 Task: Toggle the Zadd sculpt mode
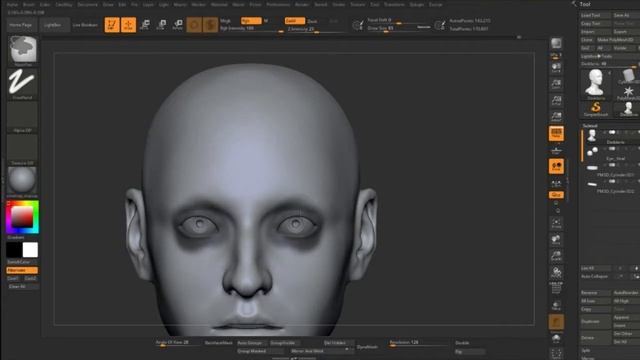click(x=294, y=21)
